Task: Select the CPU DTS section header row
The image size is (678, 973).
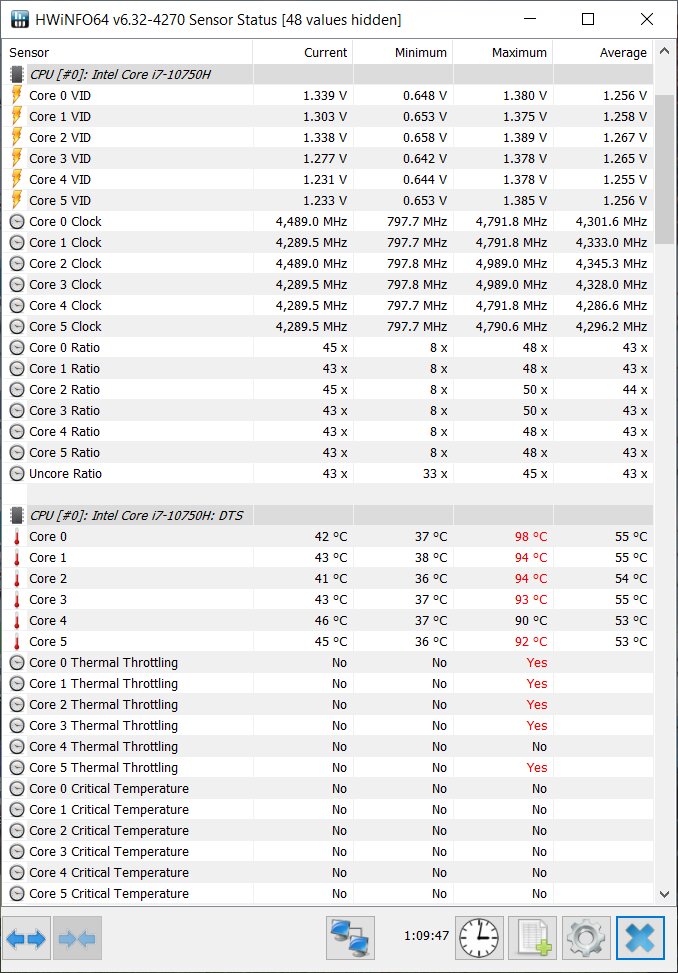Action: (328, 516)
